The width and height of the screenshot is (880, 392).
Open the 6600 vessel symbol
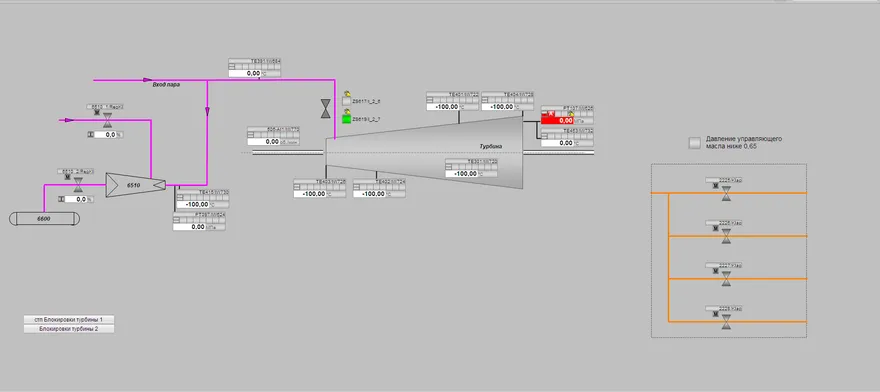tap(44, 218)
